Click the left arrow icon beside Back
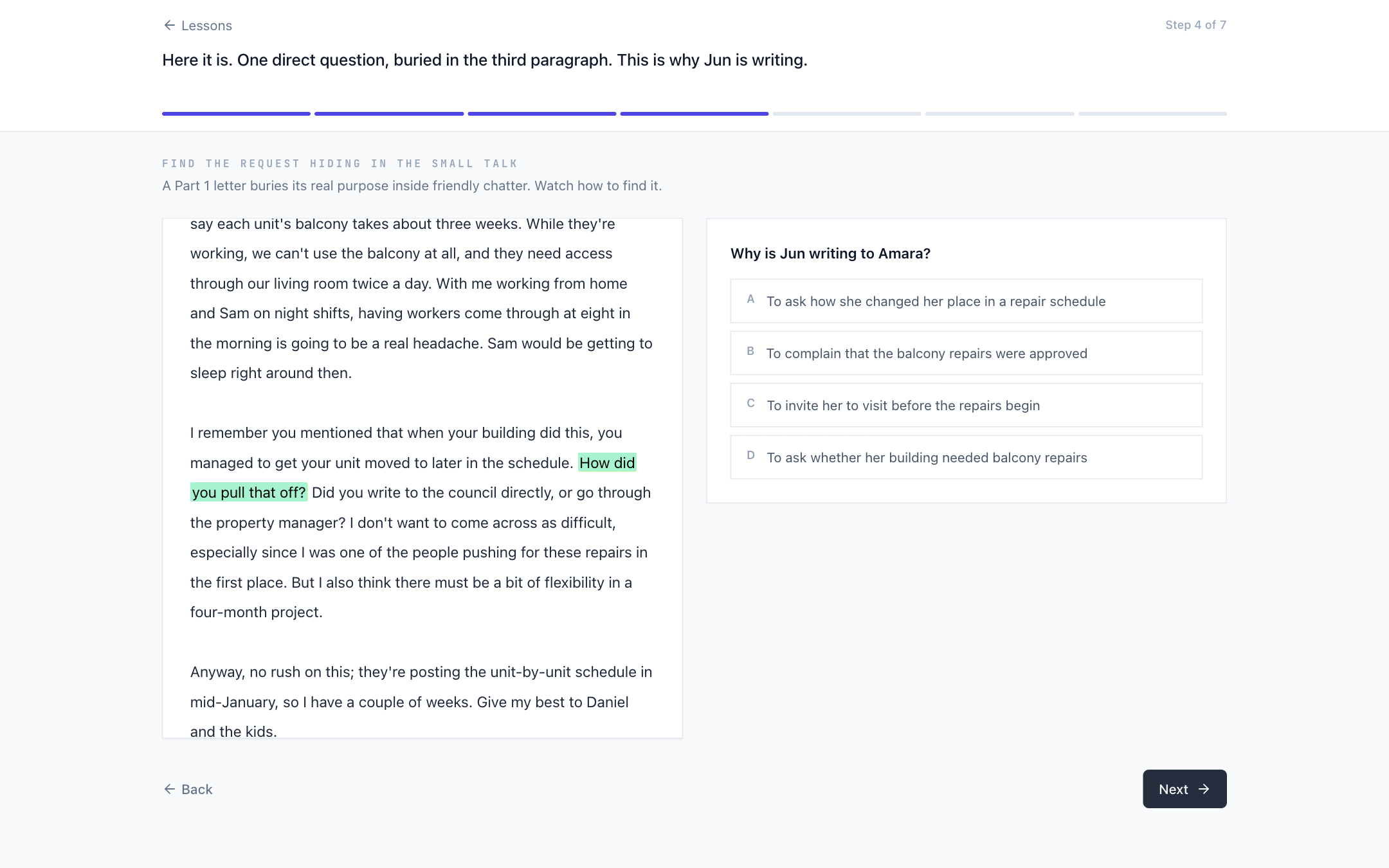This screenshot has width=1389, height=868. tap(170, 789)
